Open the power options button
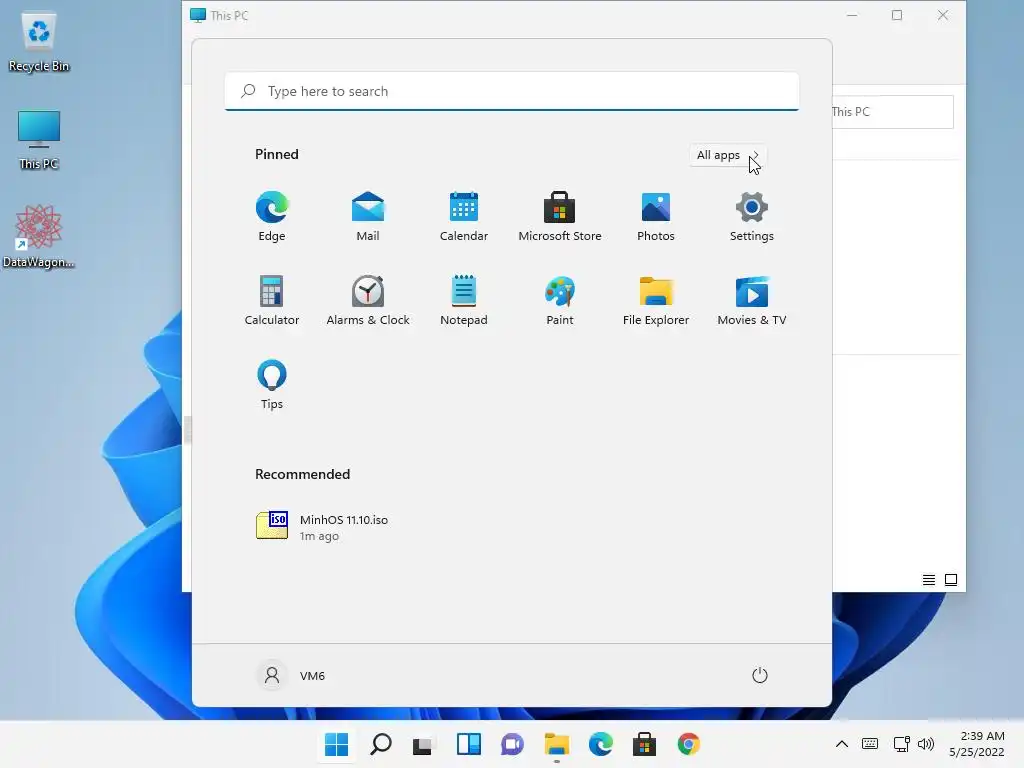1024x768 pixels. (760, 675)
